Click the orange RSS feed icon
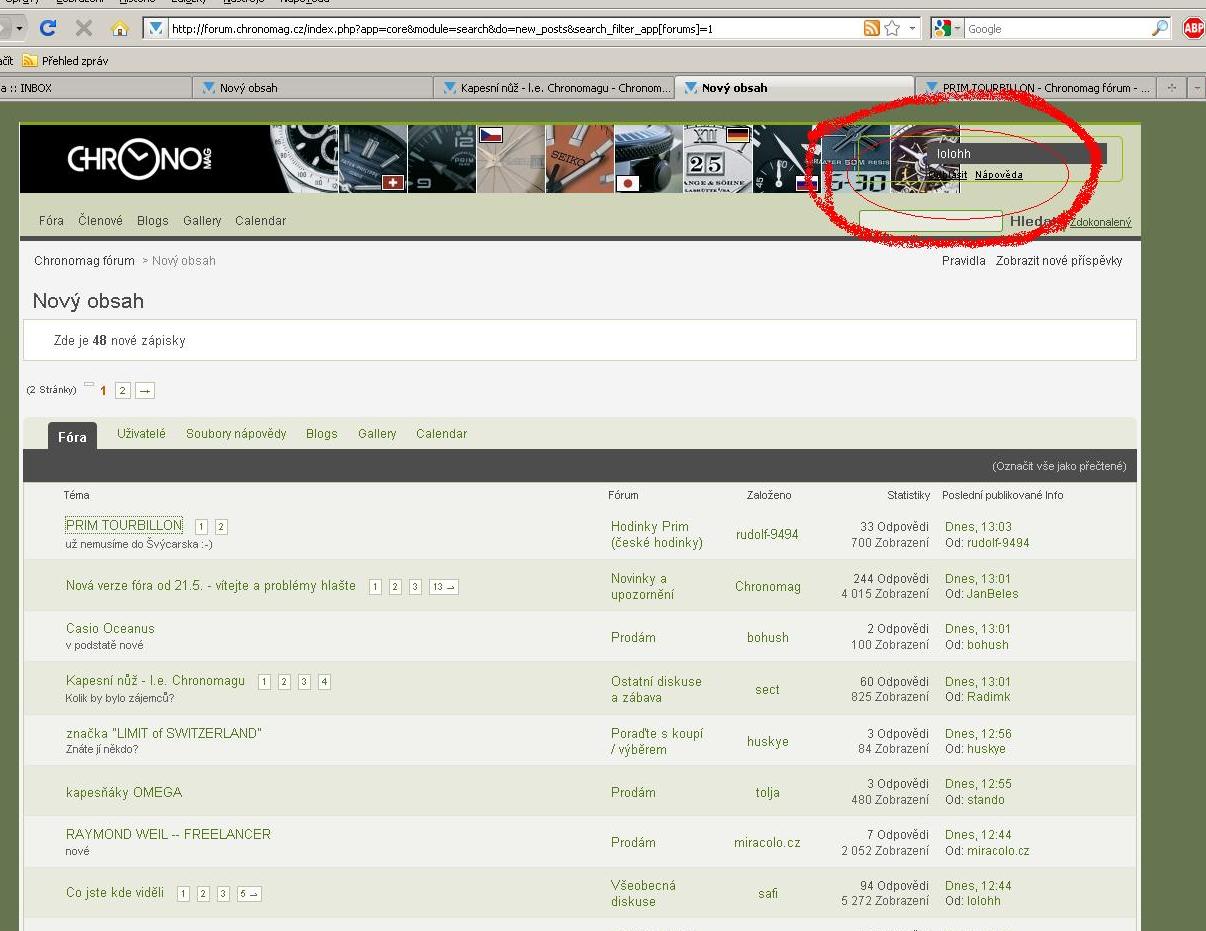This screenshot has width=1206, height=931. pyautogui.click(x=872, y=29)
